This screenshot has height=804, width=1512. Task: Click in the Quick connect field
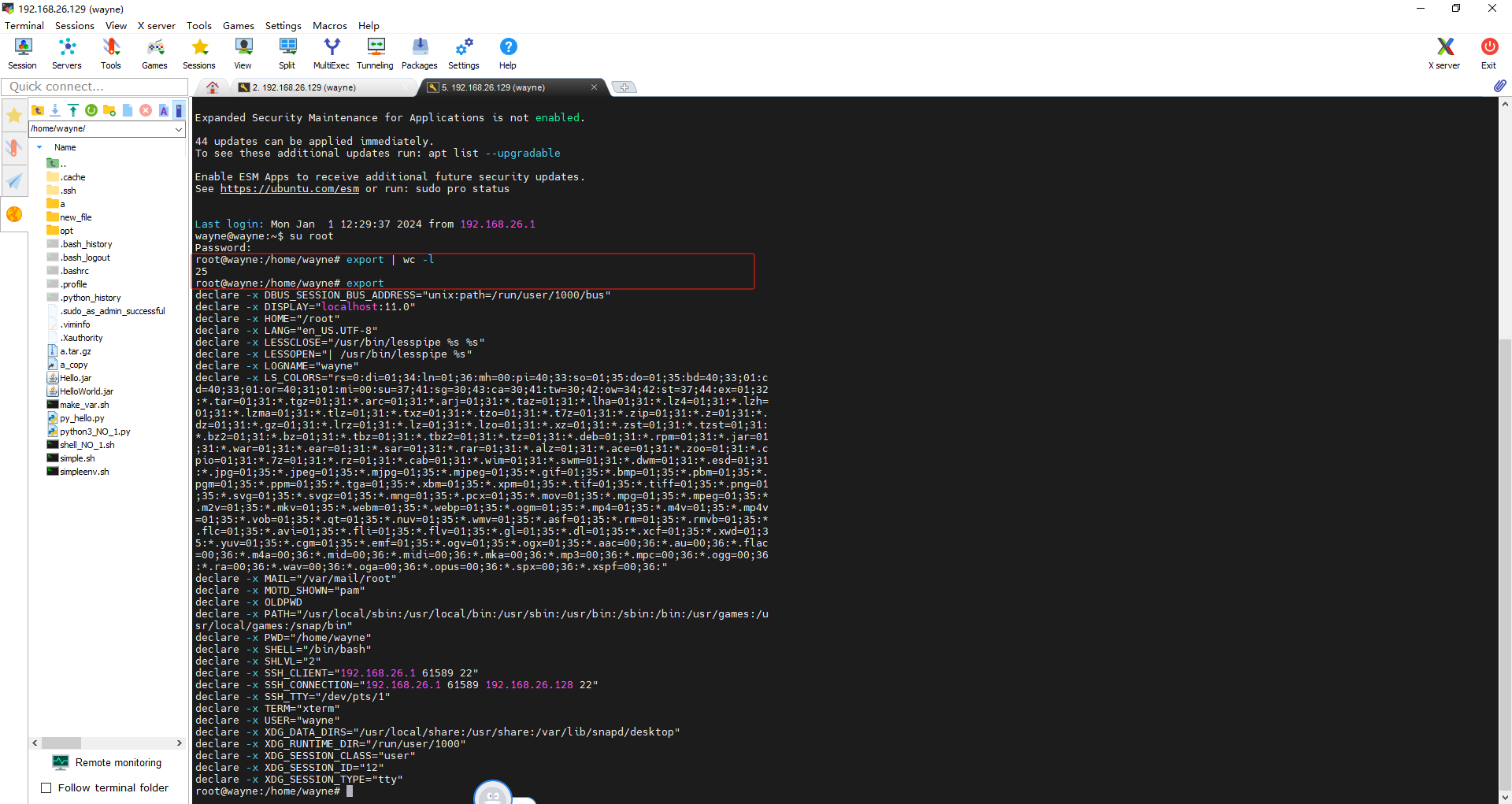tap(94, 87)
